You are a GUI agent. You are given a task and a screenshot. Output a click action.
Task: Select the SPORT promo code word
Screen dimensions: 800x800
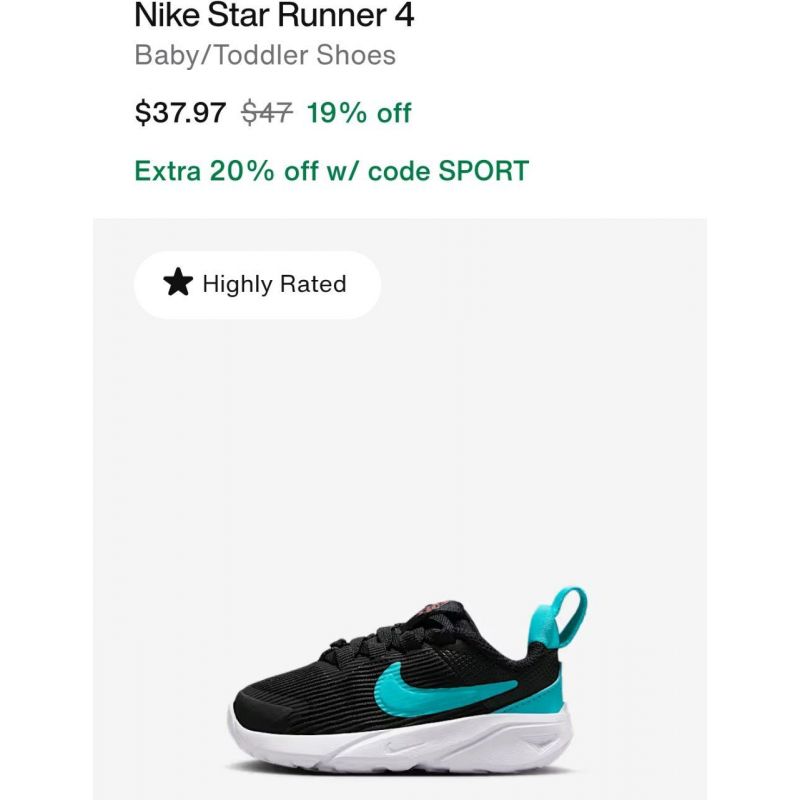pos(483,170)
